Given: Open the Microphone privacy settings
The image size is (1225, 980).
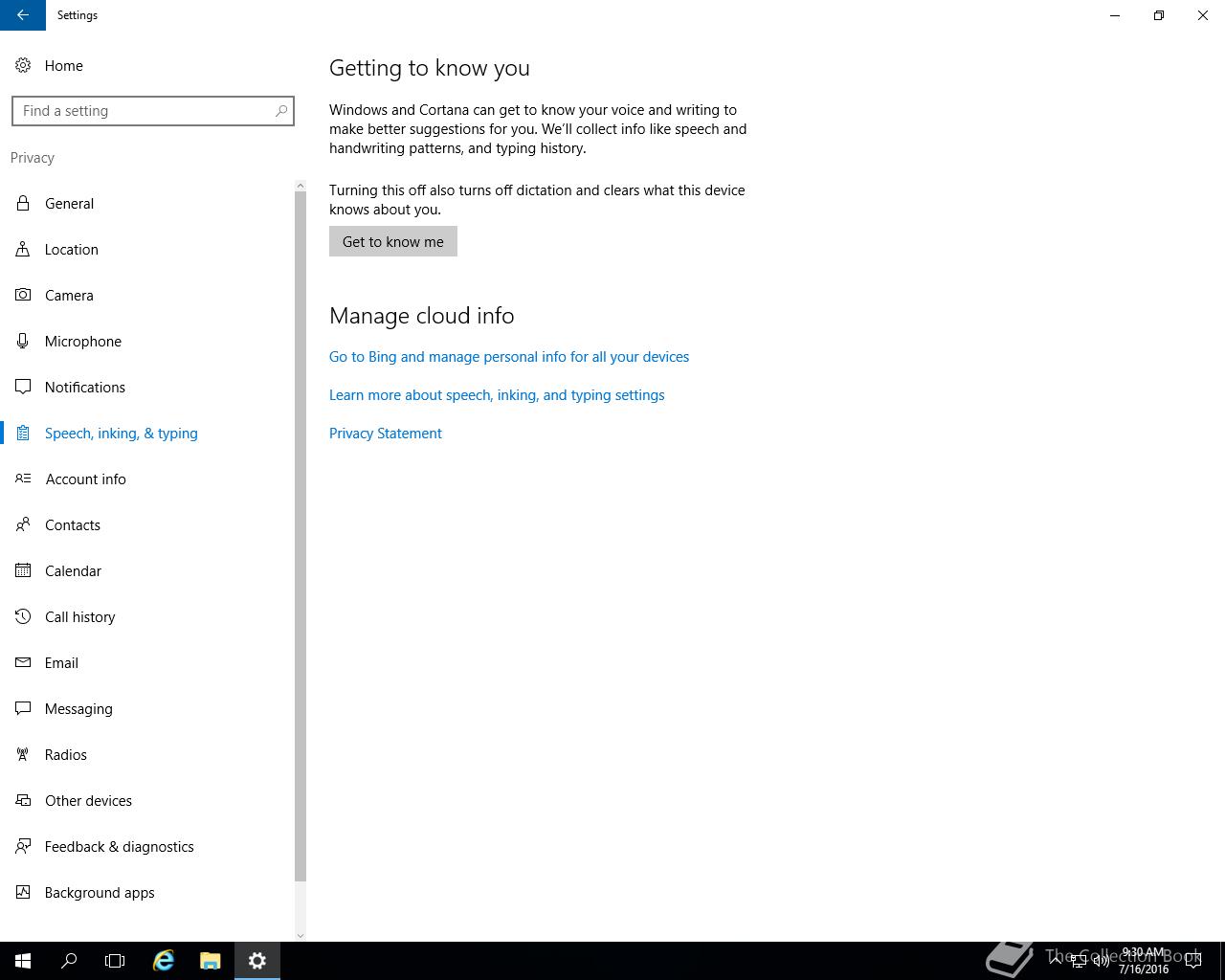Looking at the screenshot, I should click(x=147, y=341).
